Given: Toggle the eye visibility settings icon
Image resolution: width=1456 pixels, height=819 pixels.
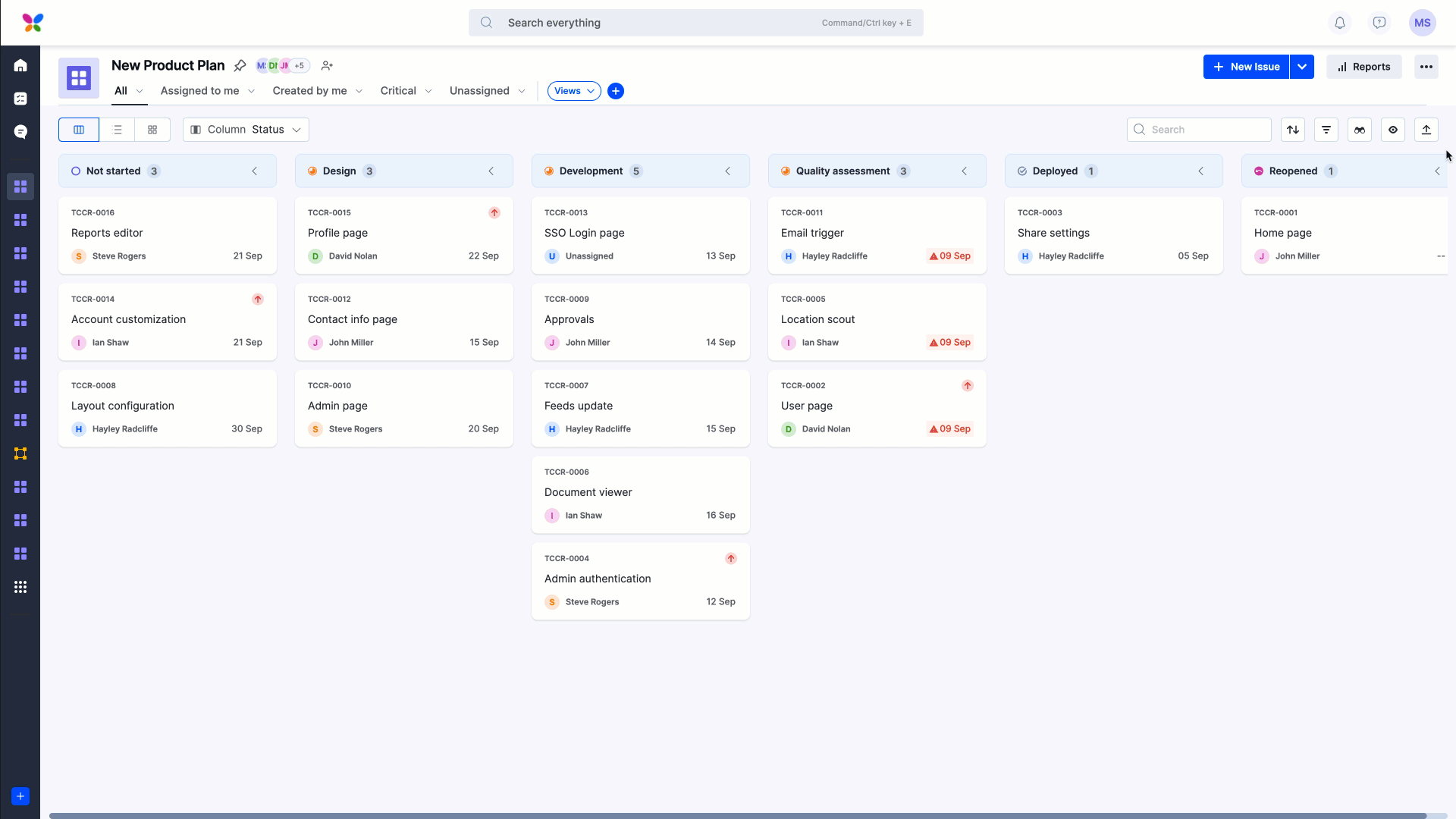Looking at the screenshot, I should click(x=1393, y=130).
